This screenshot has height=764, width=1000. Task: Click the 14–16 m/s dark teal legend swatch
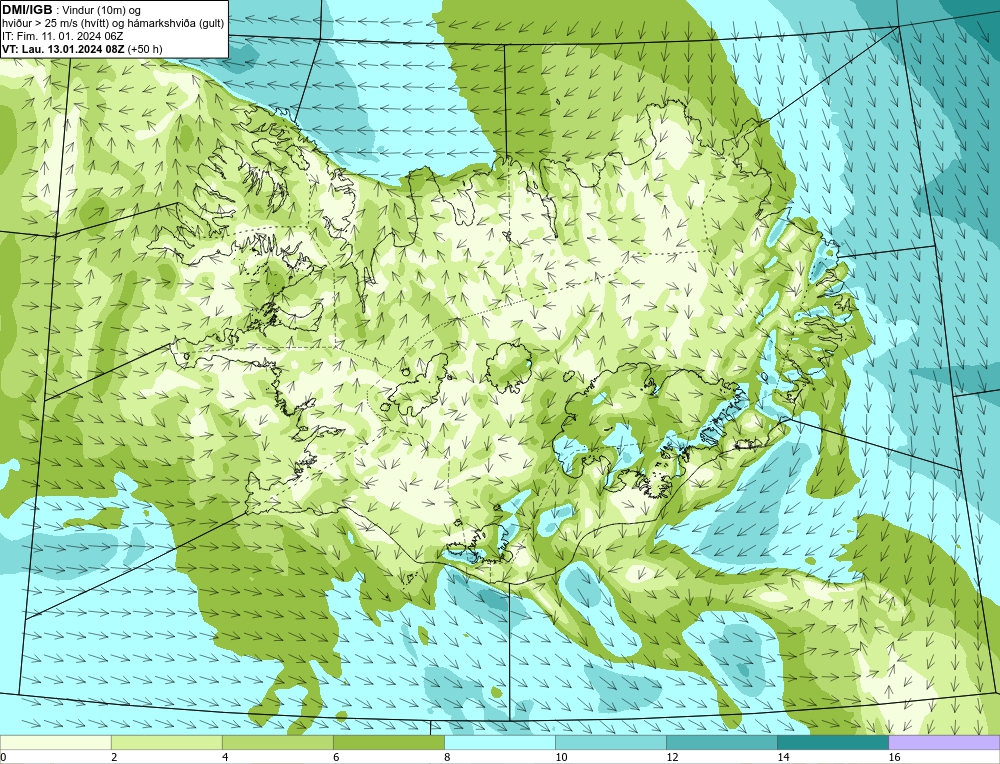click(832, 742)
